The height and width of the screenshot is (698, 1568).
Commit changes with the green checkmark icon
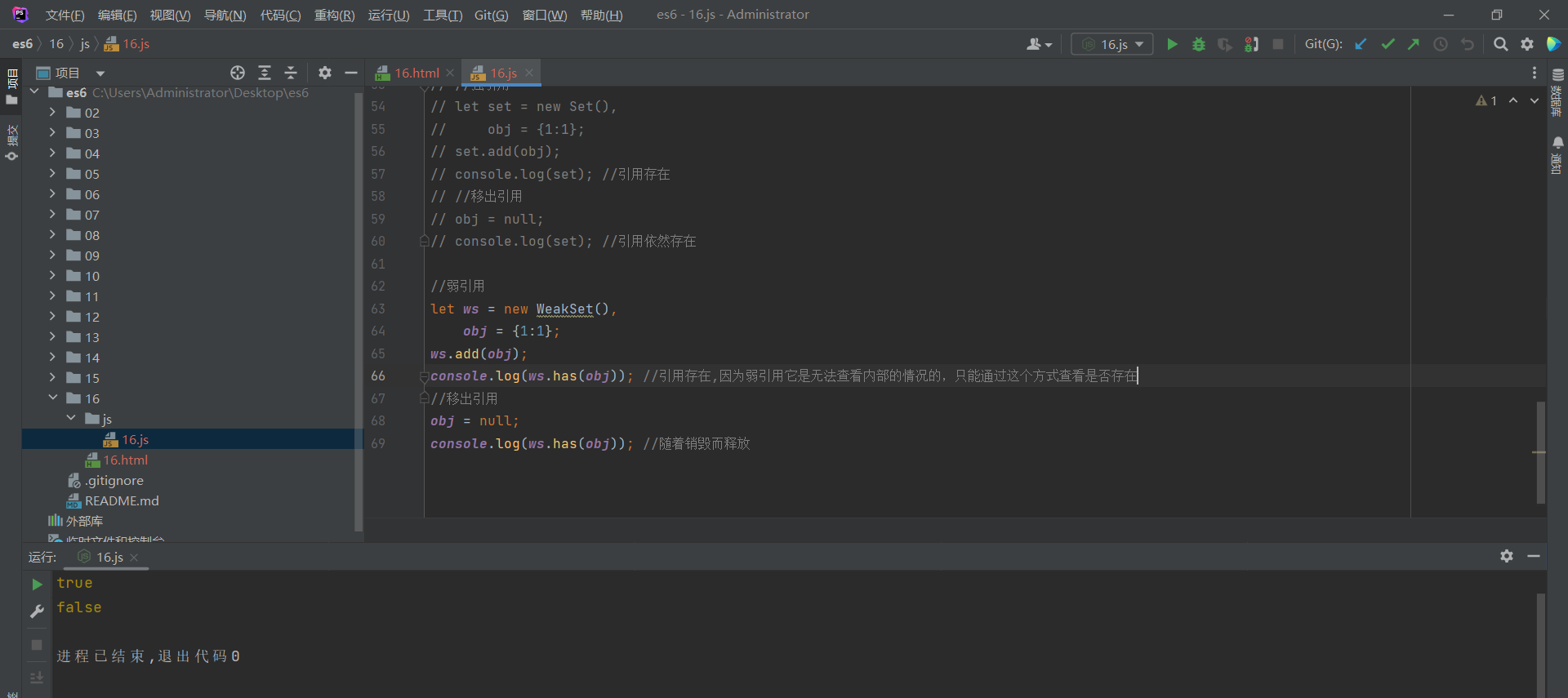click(x=1388, y=44)
